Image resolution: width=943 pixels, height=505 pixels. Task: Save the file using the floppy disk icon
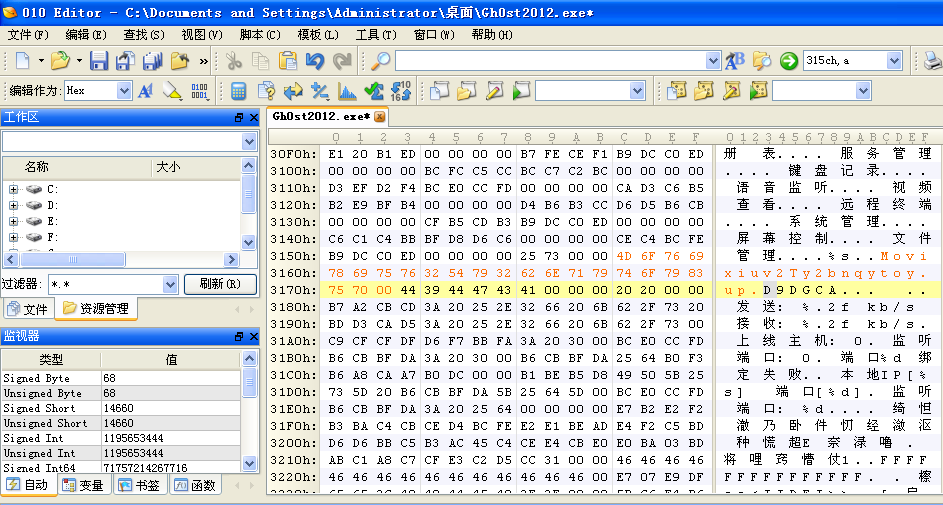99,60
